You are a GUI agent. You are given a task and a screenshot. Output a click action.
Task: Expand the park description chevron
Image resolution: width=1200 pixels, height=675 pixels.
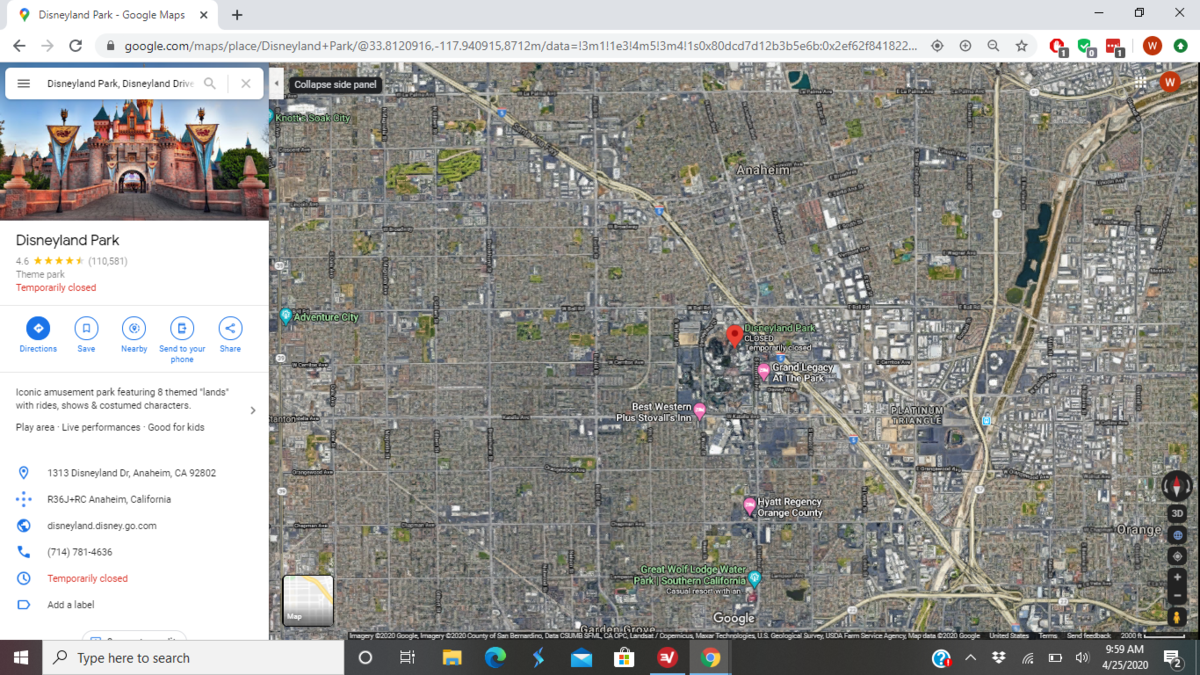click(252, 410)
